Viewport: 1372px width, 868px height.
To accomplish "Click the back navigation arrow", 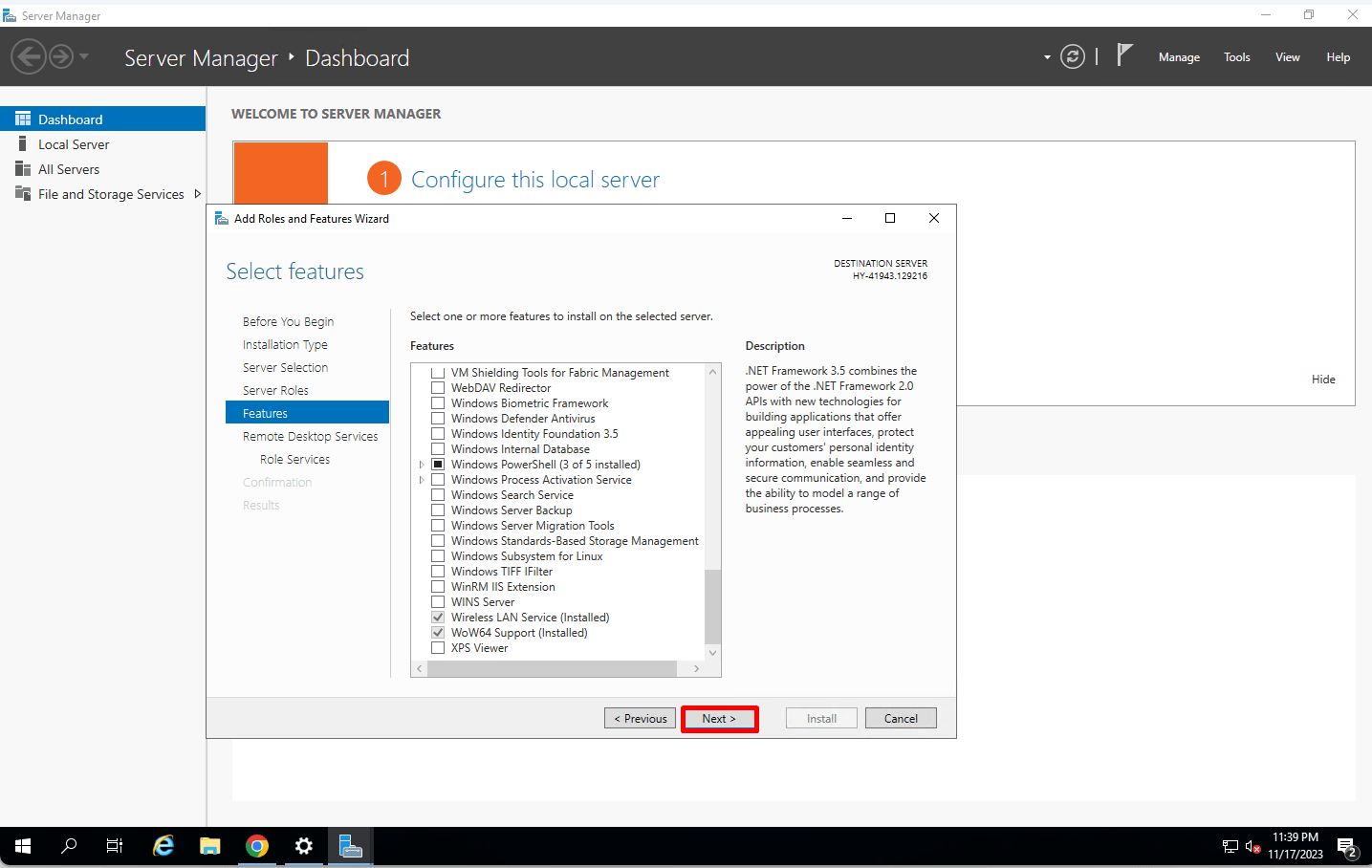I will click(28, 56).
